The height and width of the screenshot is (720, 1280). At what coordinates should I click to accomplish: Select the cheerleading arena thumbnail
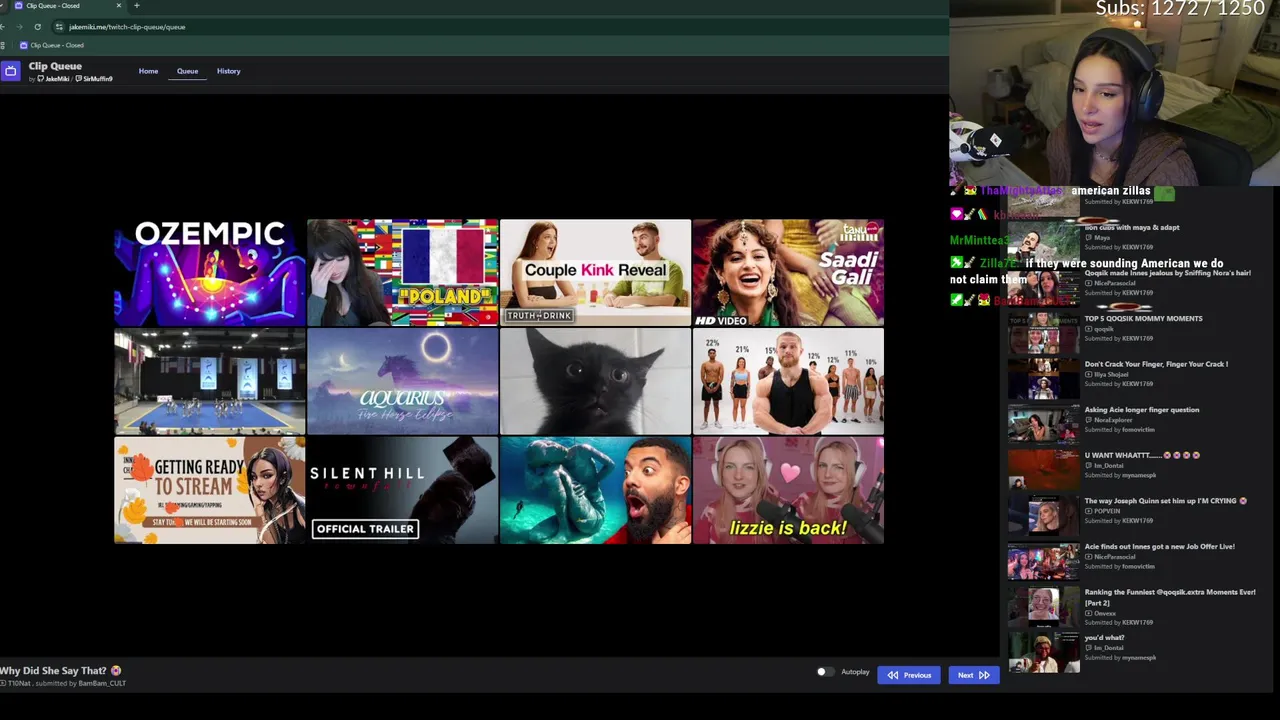pos(210,382)
